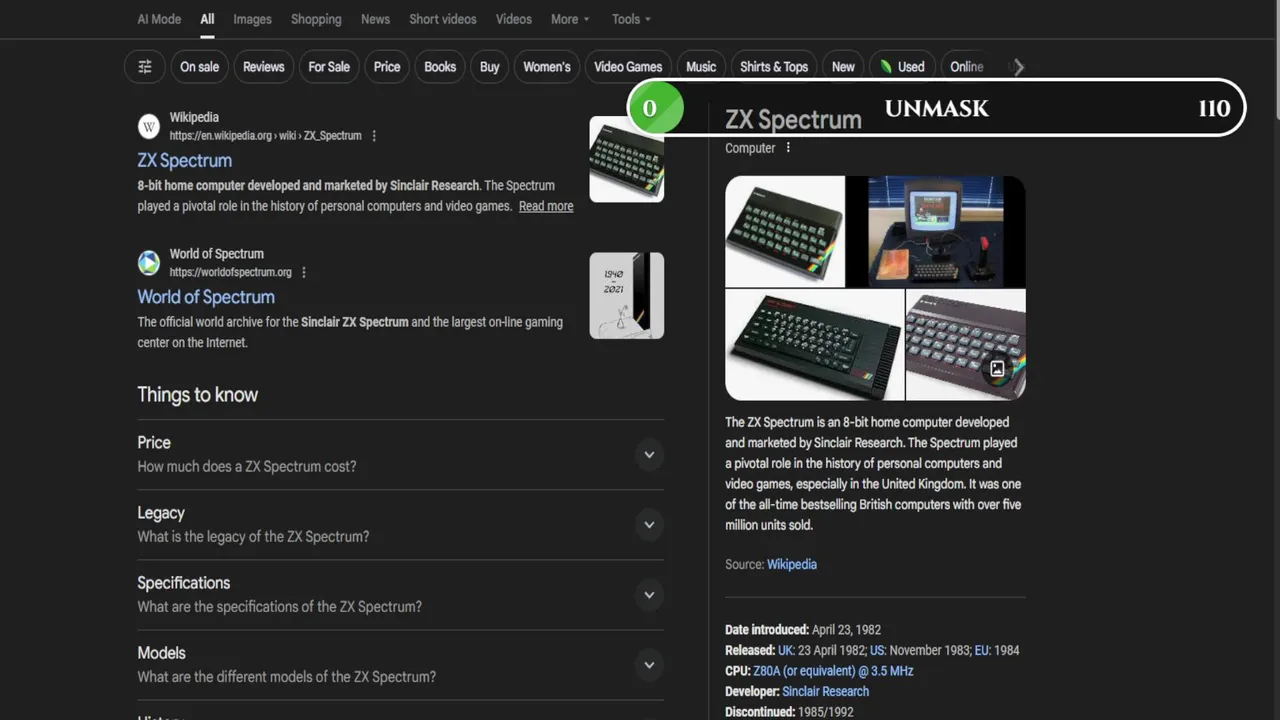Switch to the Images tab
The height and width of the screenshot is (720, 1280).
[x=252, y=19]
